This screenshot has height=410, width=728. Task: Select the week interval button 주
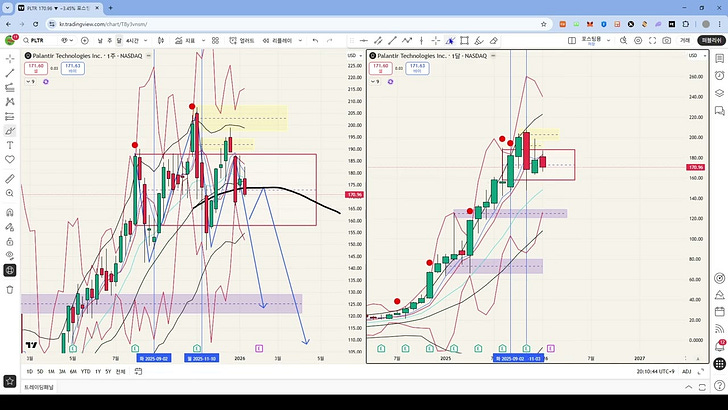pos(110,41)
